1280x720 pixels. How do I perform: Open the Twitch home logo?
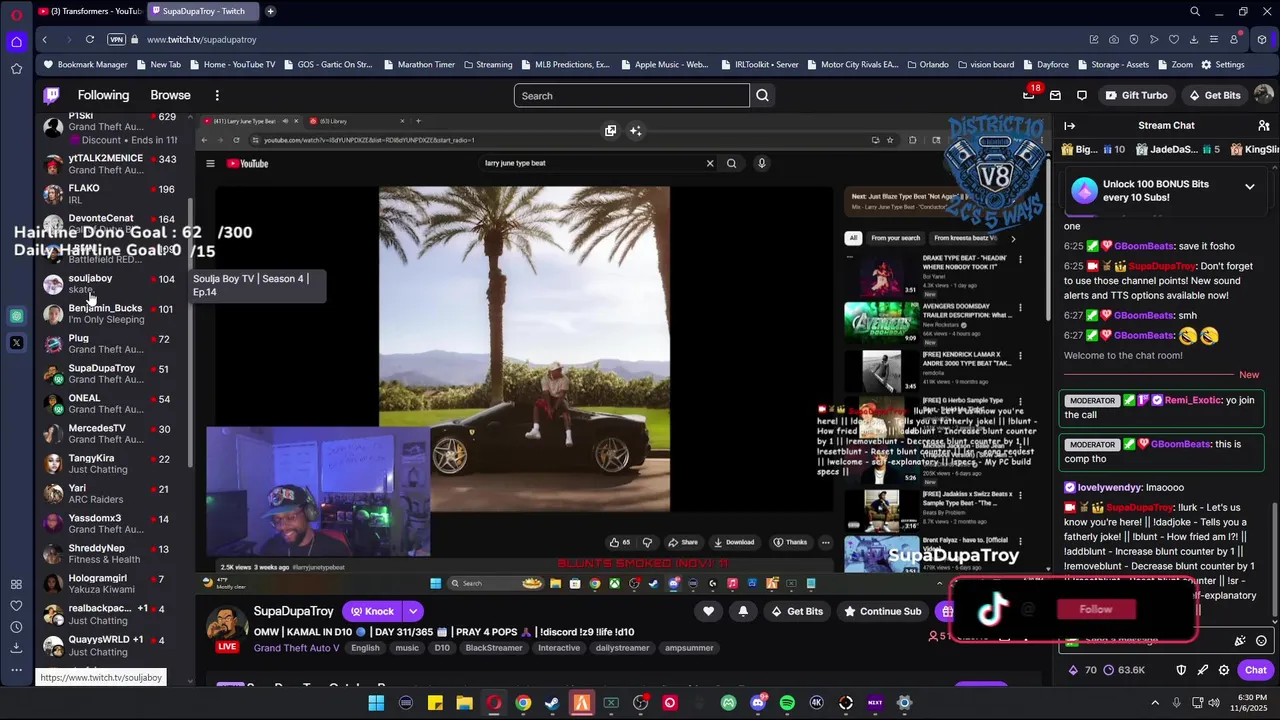[x=51, y=95]
